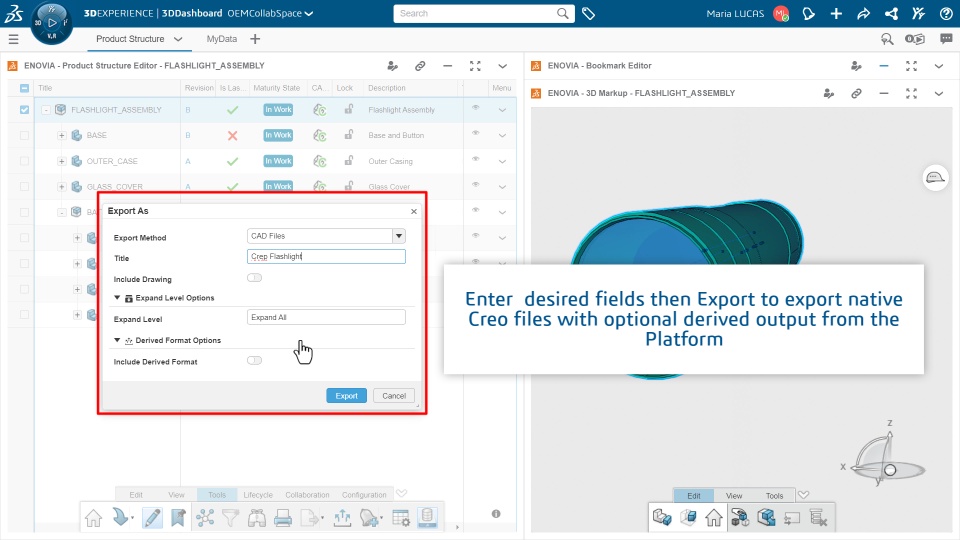Select Collaboration tab in bottom toolbar
The image size is (960, 540).
tap(307, 495)
